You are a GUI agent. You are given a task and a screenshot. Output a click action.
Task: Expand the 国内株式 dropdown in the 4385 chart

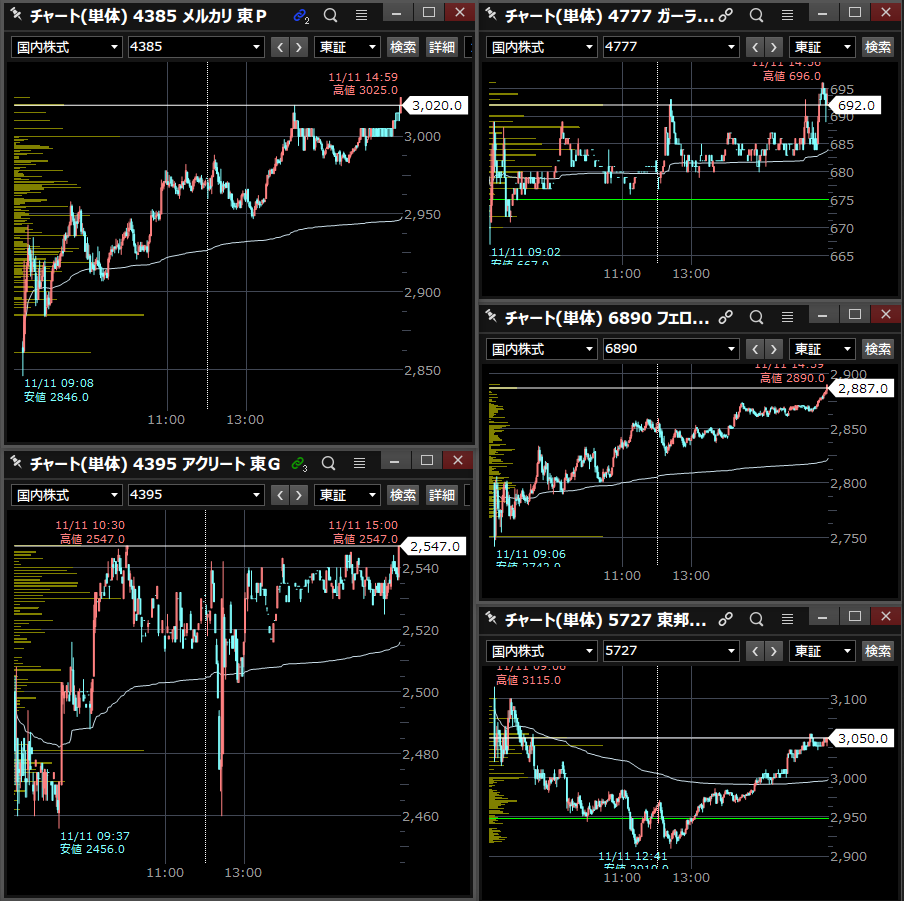pos(115,47)
